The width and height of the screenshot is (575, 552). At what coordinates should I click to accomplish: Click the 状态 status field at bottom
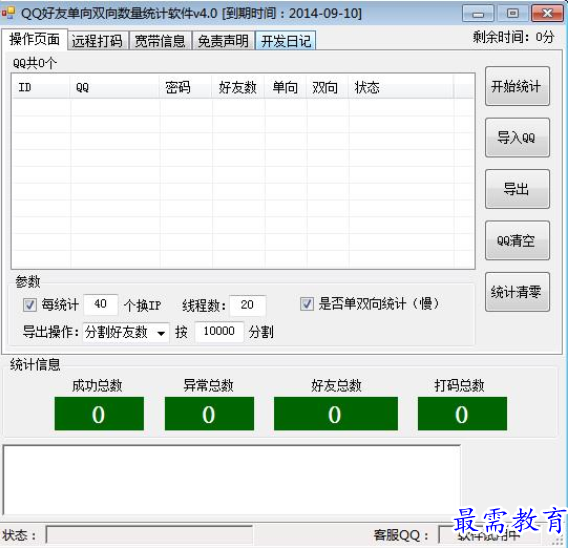(x=149, y=535)
